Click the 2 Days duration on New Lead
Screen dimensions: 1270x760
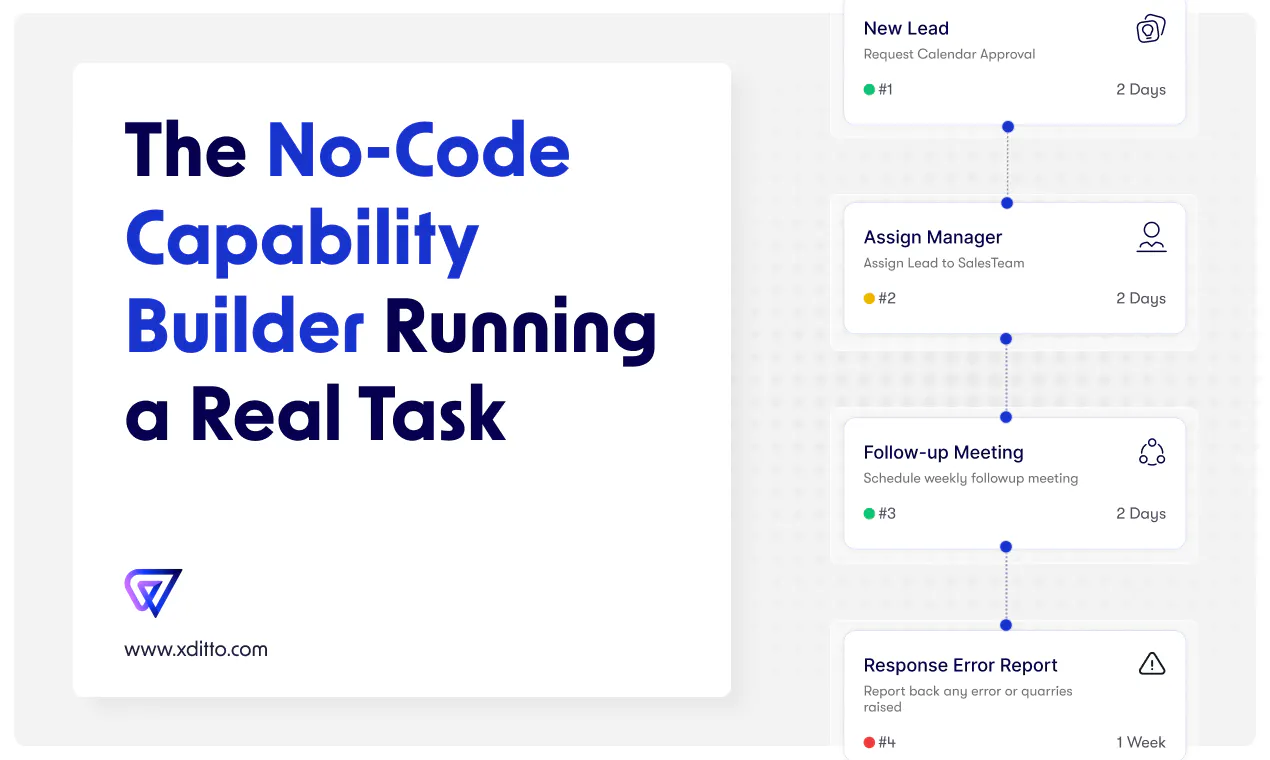pos(1141,89)
